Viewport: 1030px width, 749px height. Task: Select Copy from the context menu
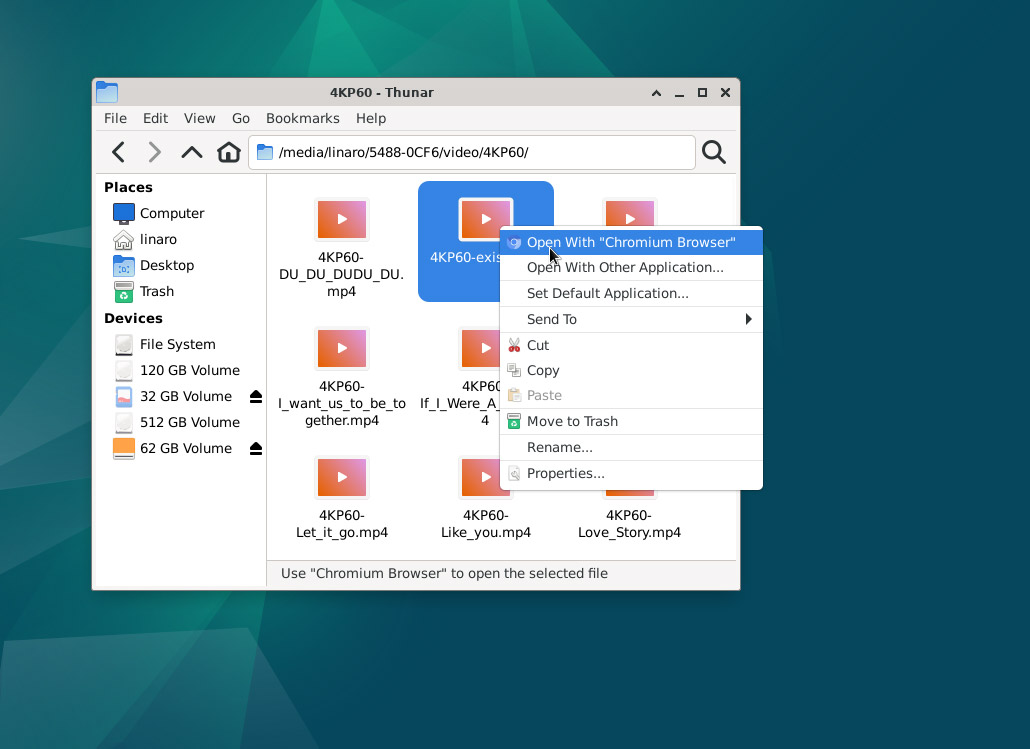tap(543, 370)
